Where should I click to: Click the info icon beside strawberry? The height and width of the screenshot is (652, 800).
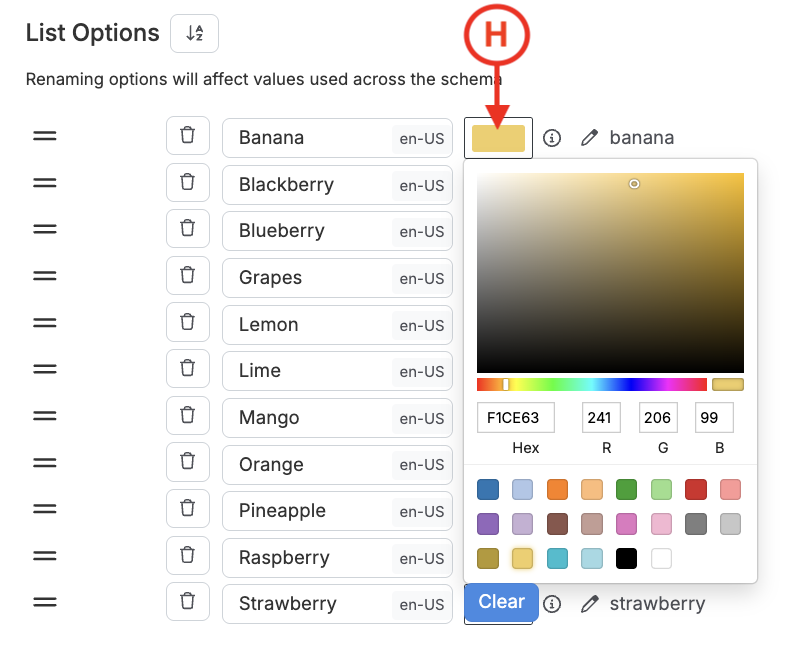552,604
